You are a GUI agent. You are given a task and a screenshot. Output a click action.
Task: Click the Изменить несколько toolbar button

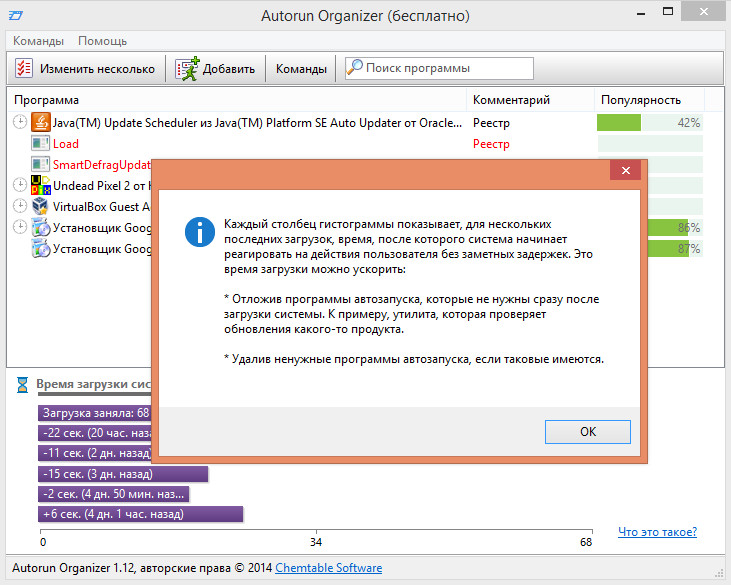pos(85,69)
